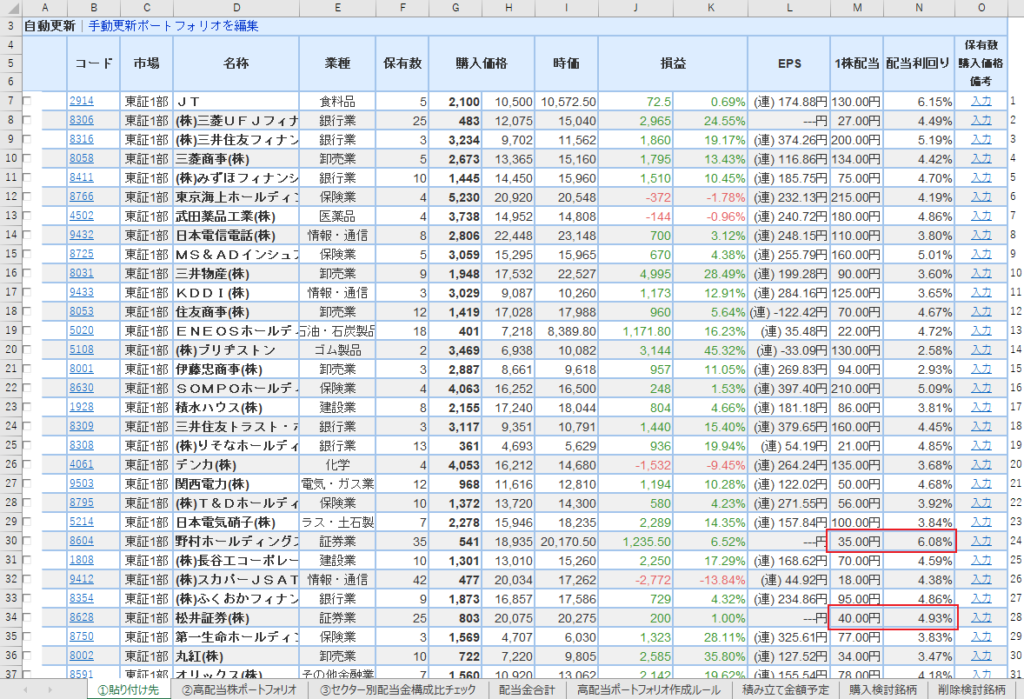Select the 損益 header cell

(x=673, y=63)
